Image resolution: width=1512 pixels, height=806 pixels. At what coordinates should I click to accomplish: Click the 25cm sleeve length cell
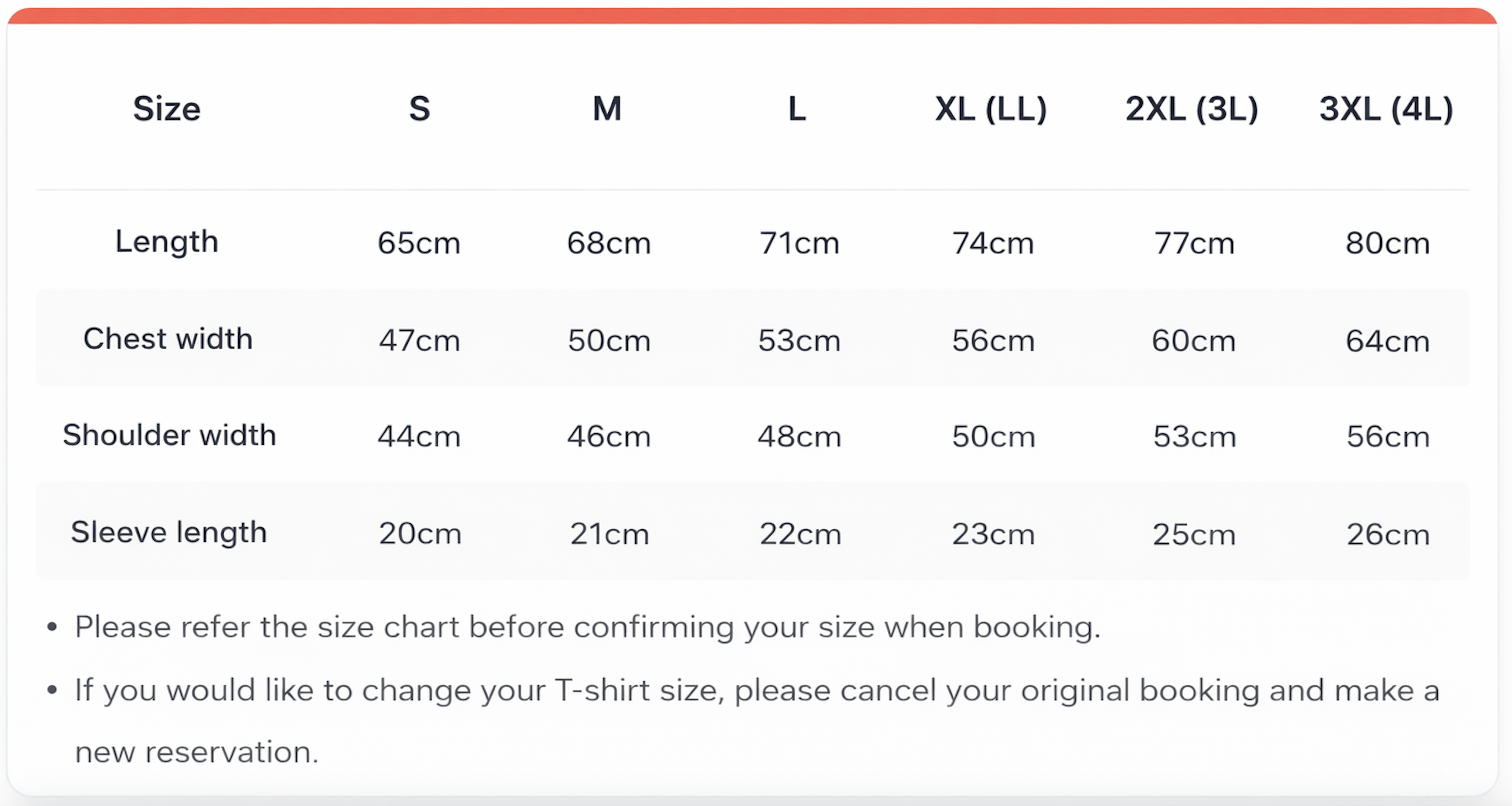click(x=1194, y=534)
